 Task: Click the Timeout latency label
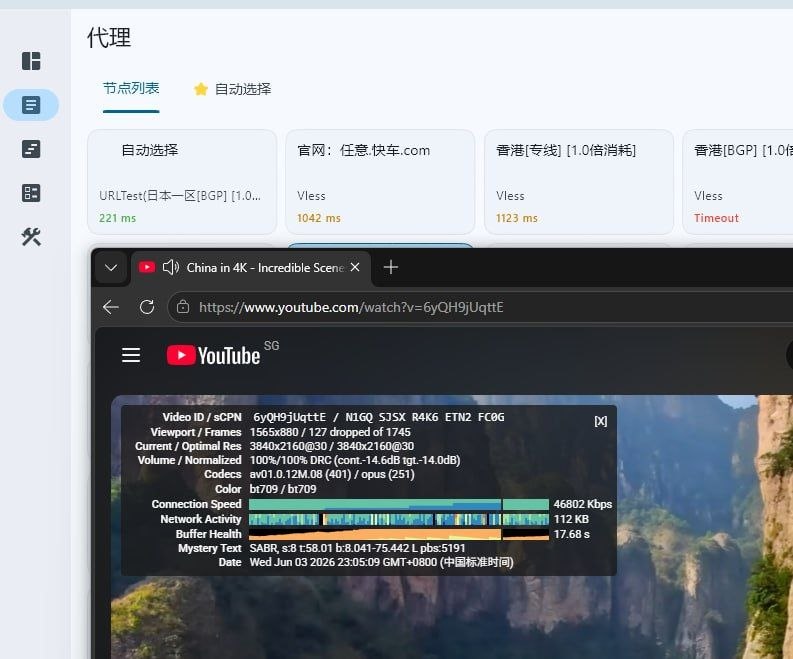point(716,218)
